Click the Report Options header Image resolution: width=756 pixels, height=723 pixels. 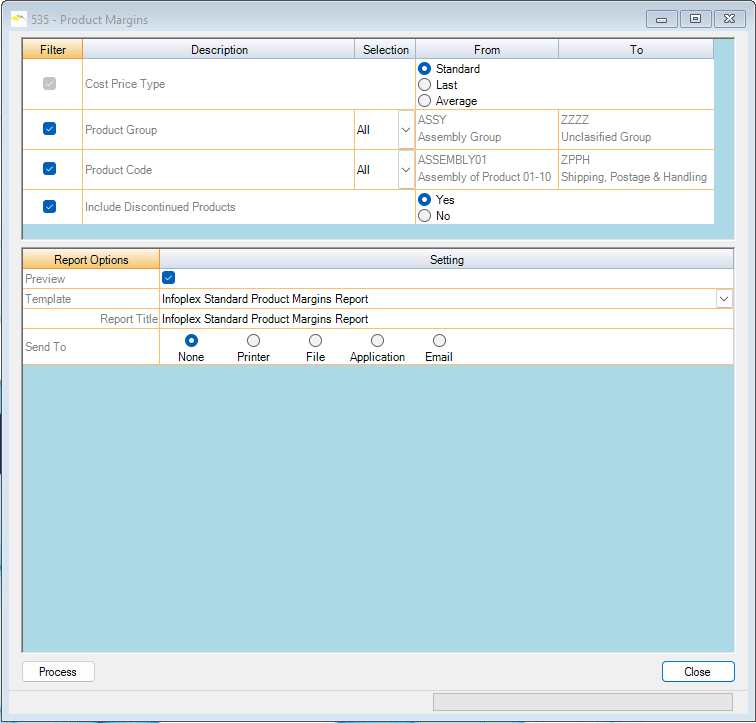[x=91, y=259]
